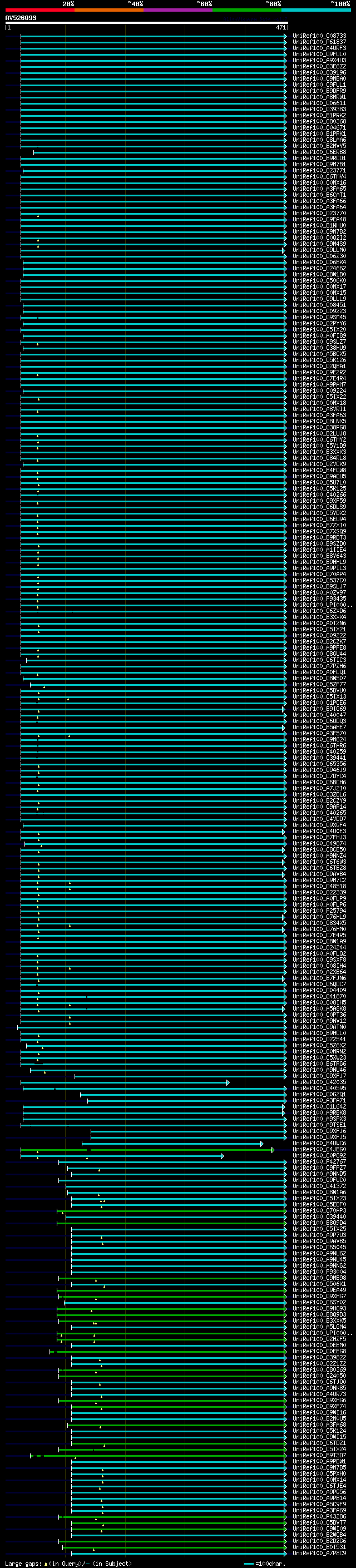Select hit UniRef100_C6ERB8
This screenshot has height=1568, width=356.
pyautogui.click(x=319, y=152)
